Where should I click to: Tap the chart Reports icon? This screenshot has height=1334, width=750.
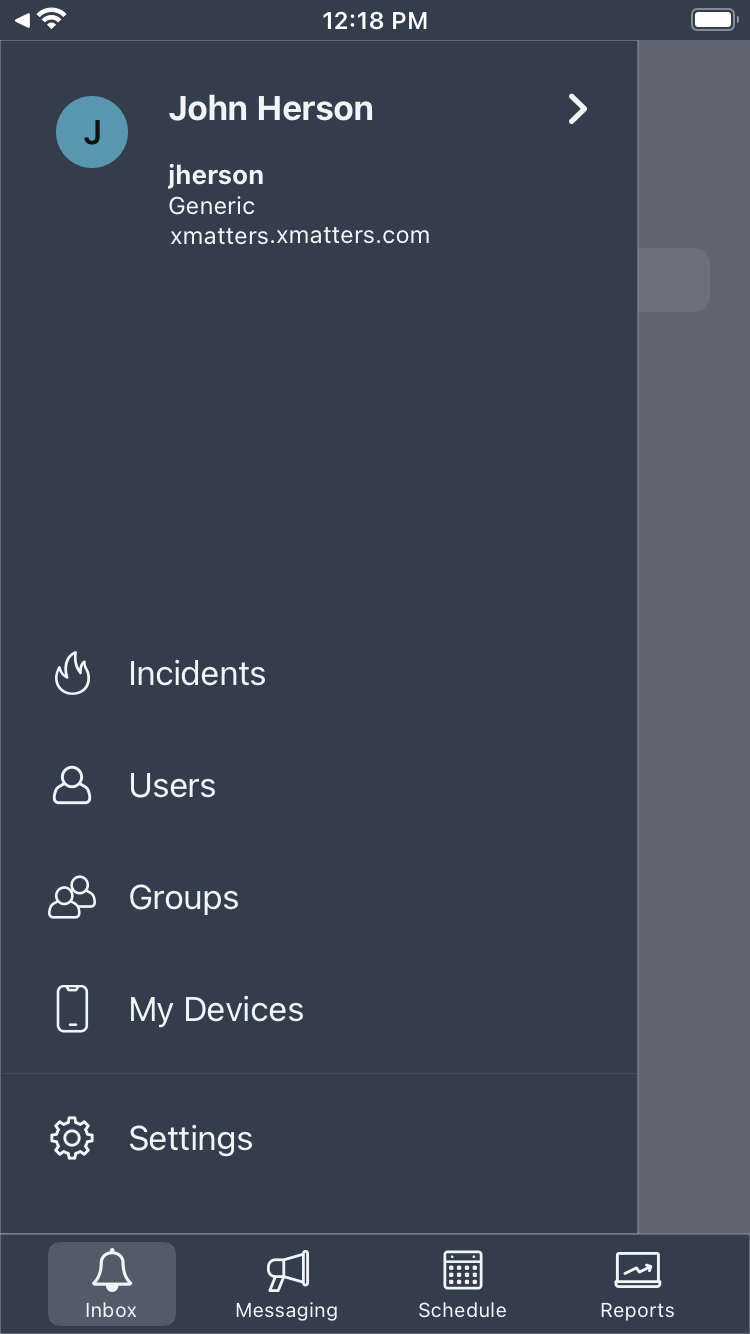pos(637,1270)
